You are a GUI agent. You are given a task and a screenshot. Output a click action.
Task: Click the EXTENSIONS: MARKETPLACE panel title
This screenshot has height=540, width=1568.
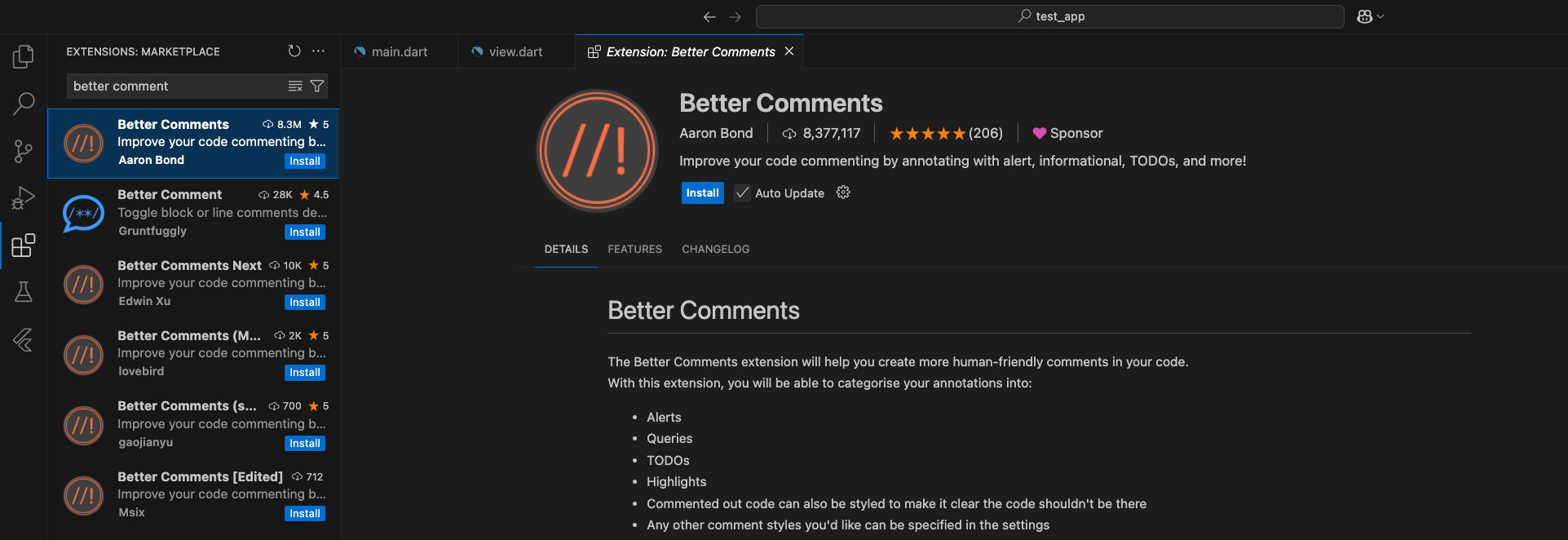[x=143, y=51]
